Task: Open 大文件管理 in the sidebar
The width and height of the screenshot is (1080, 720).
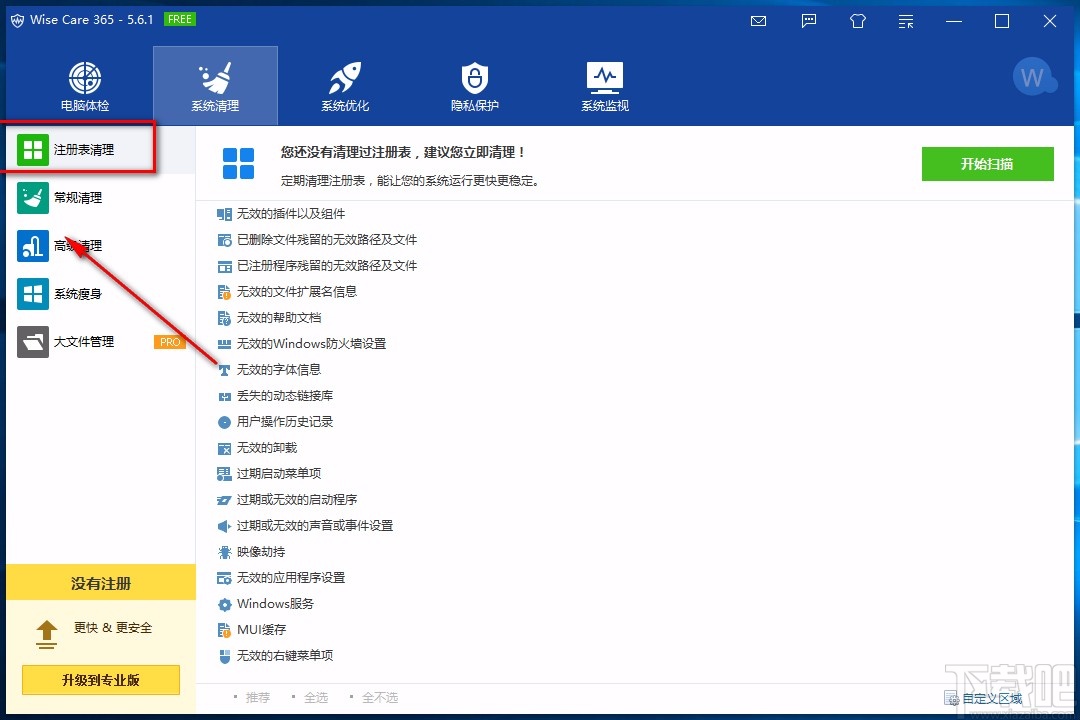Action: [x=101, y=342]
